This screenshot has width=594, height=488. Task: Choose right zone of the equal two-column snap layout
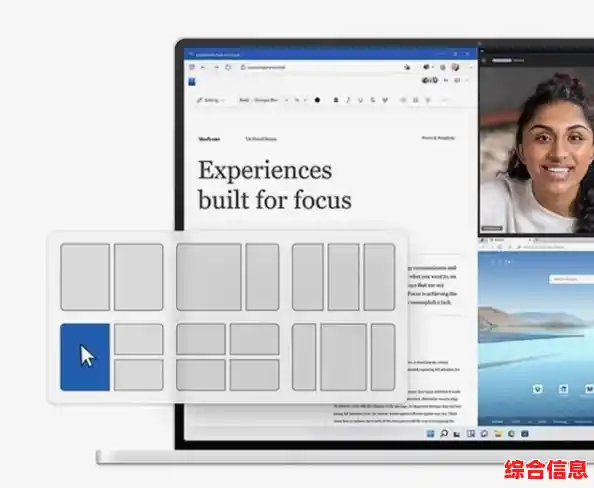point(139,277)
